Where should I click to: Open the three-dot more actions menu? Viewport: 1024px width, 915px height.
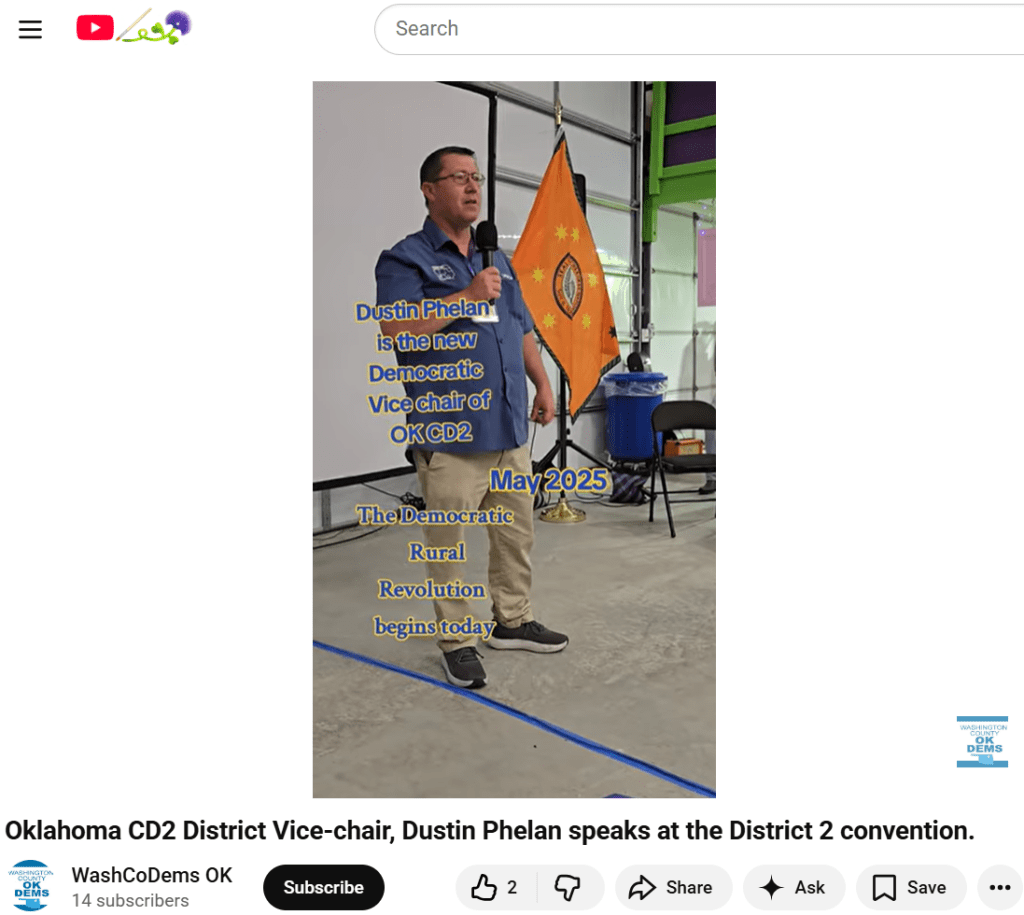click(1000, 887)
